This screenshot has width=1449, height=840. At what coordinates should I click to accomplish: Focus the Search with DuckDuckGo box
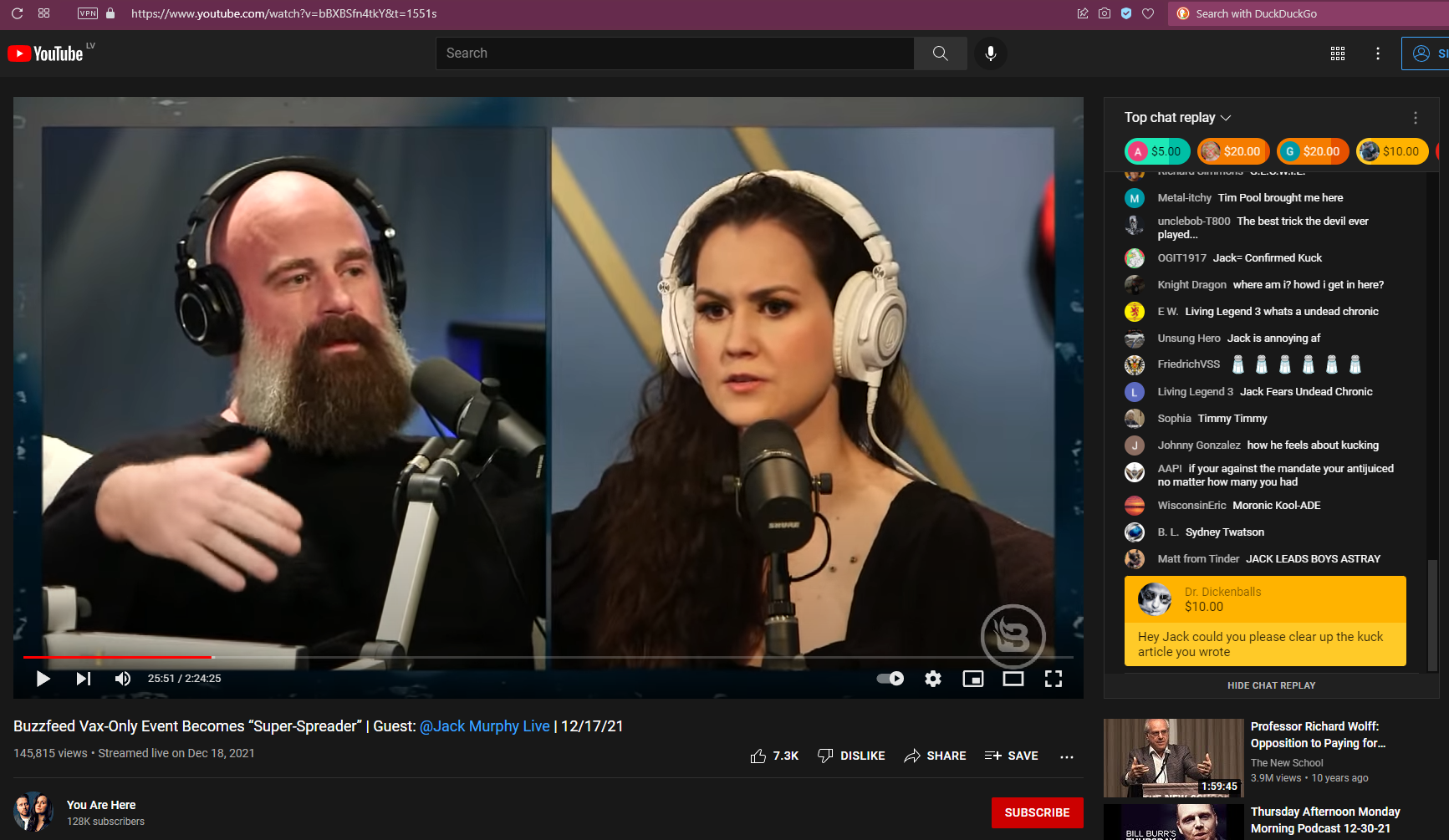click(x=1309, y=13)
